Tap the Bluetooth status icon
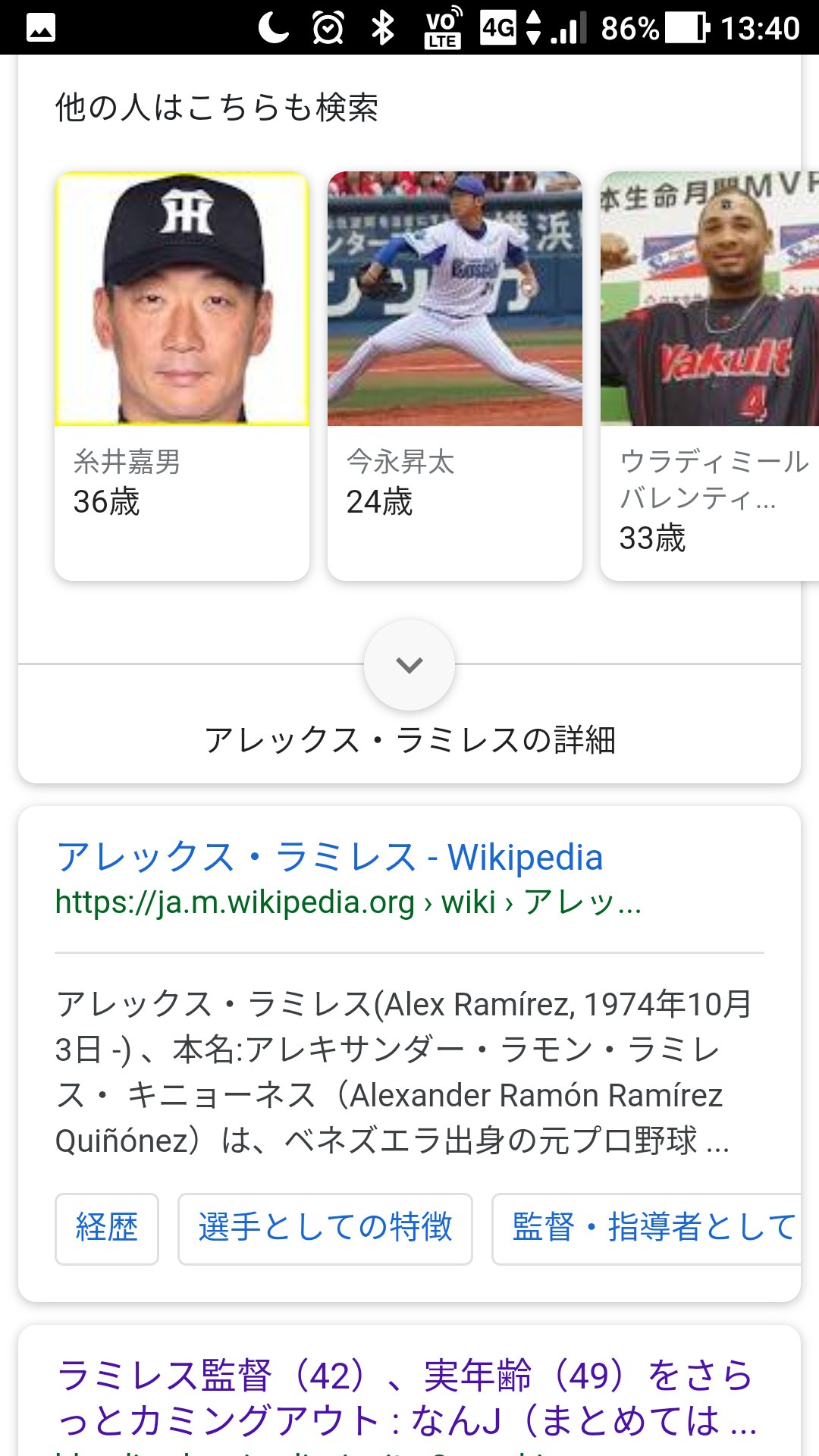The height and width of the screenshot is (1456, 819). (x=383, y=28)
